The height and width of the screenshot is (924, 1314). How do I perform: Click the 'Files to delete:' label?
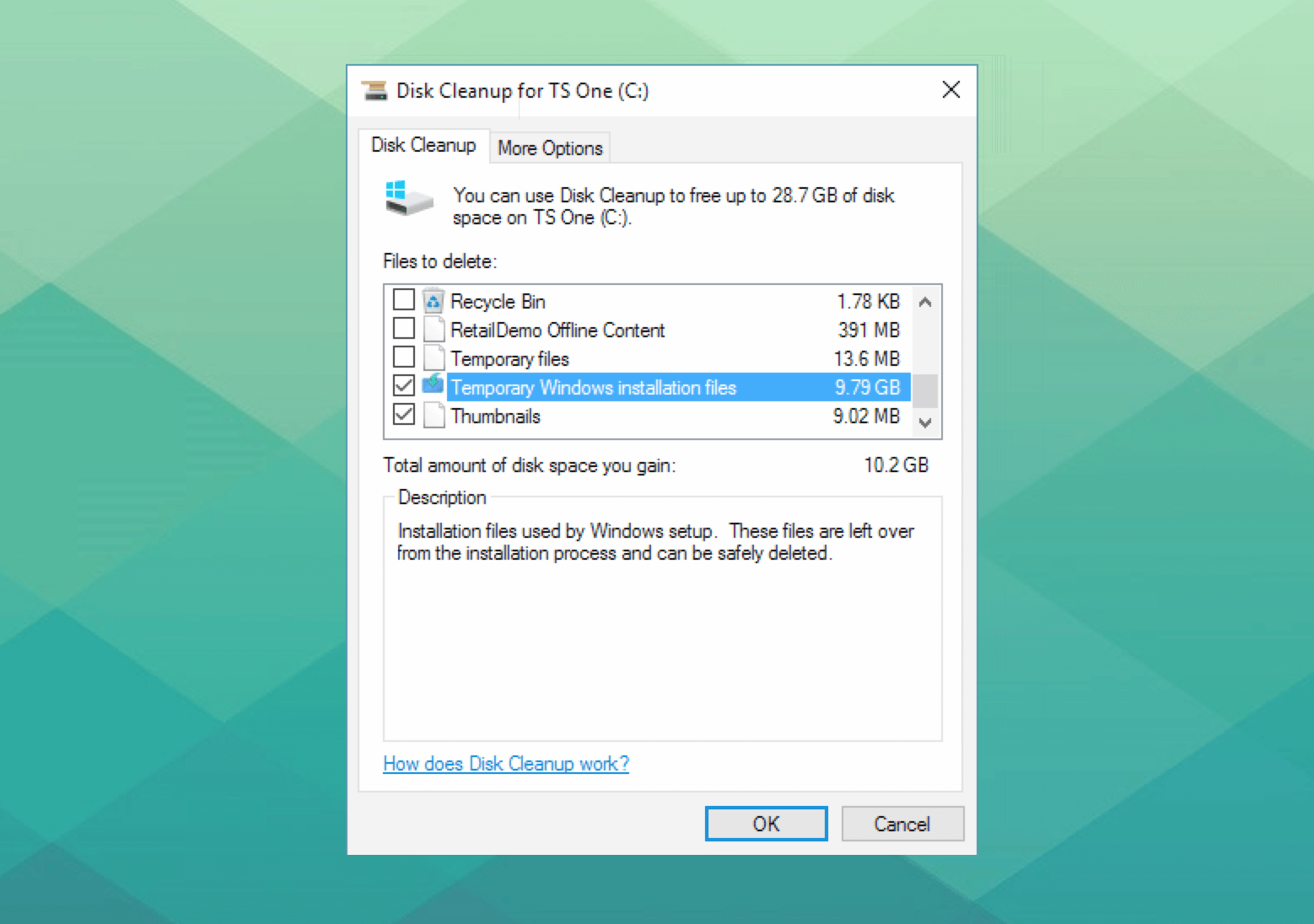point(439,261)
